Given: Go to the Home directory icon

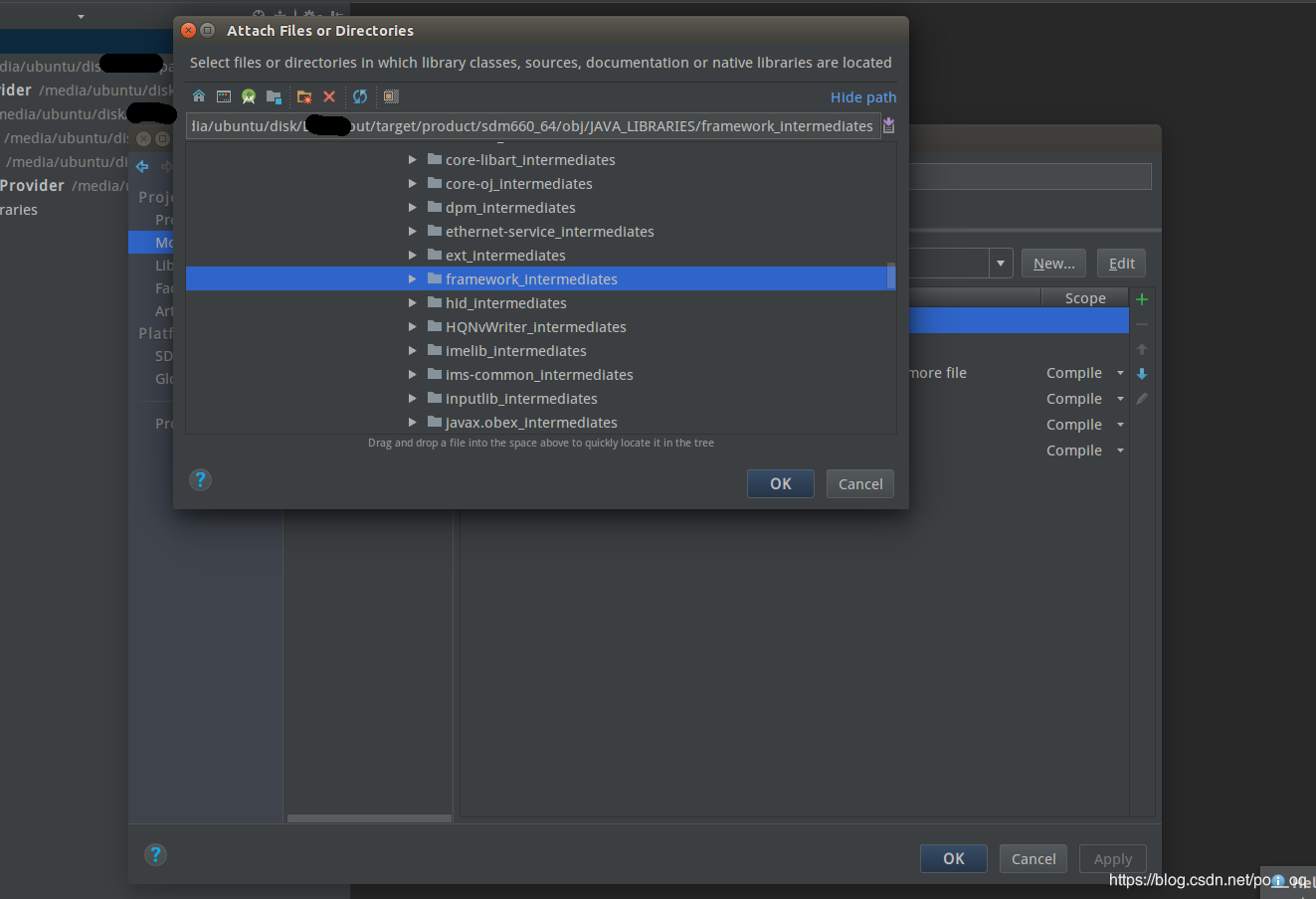Looking at the screenshot, I should [x=199, y=96].
